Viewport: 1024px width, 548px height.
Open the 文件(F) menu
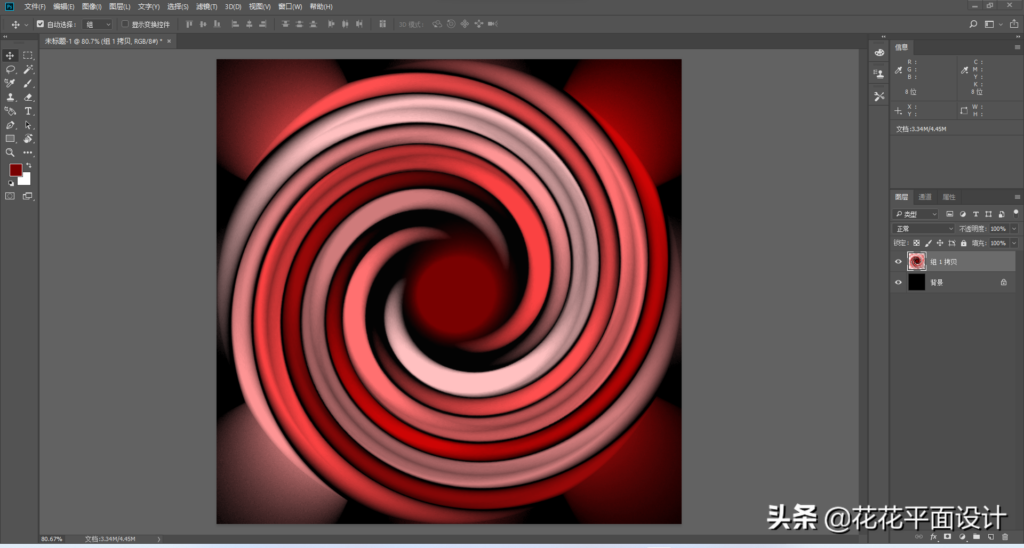point(35,7)
